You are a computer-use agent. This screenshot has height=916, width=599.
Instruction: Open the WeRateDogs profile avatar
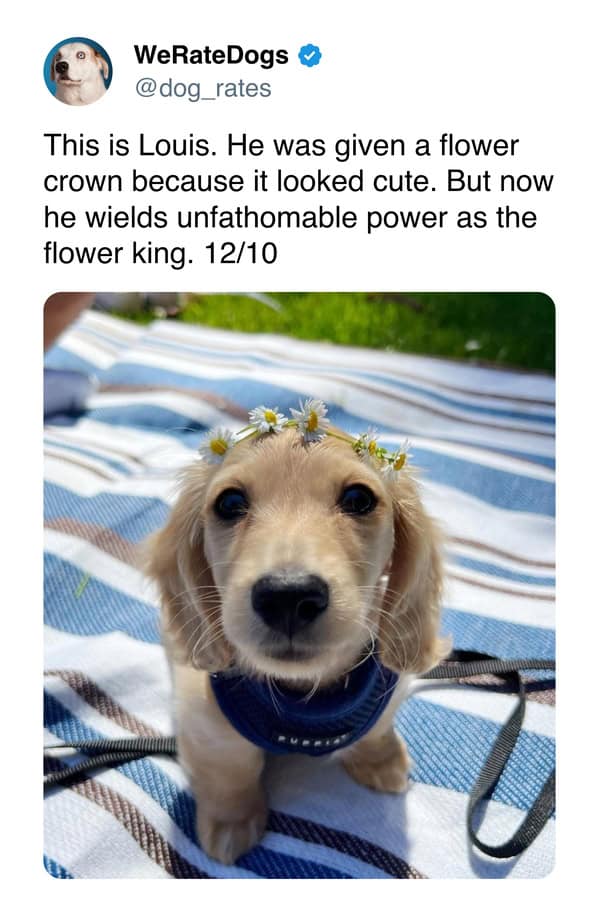click(x=78, y=71)
